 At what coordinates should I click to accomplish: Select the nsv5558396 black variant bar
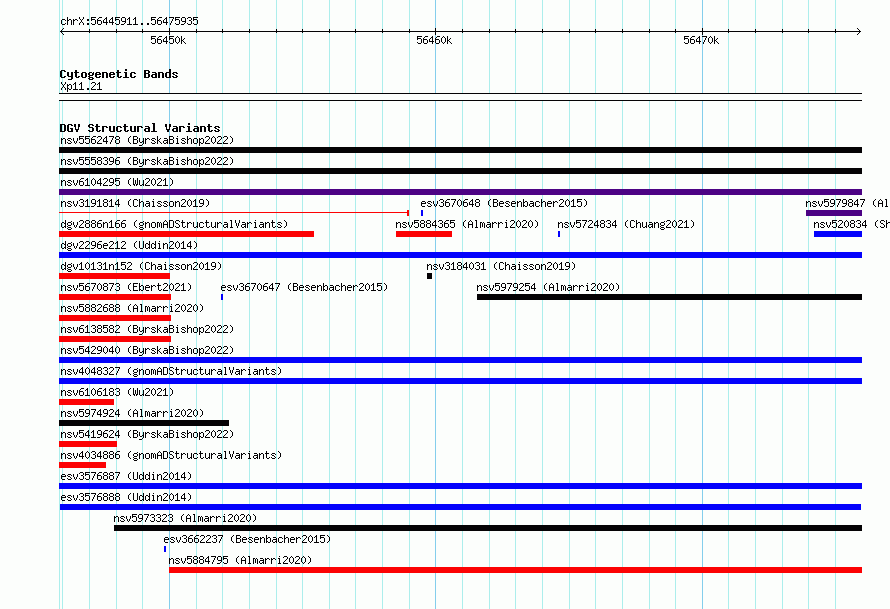click(x=460, y=171)
